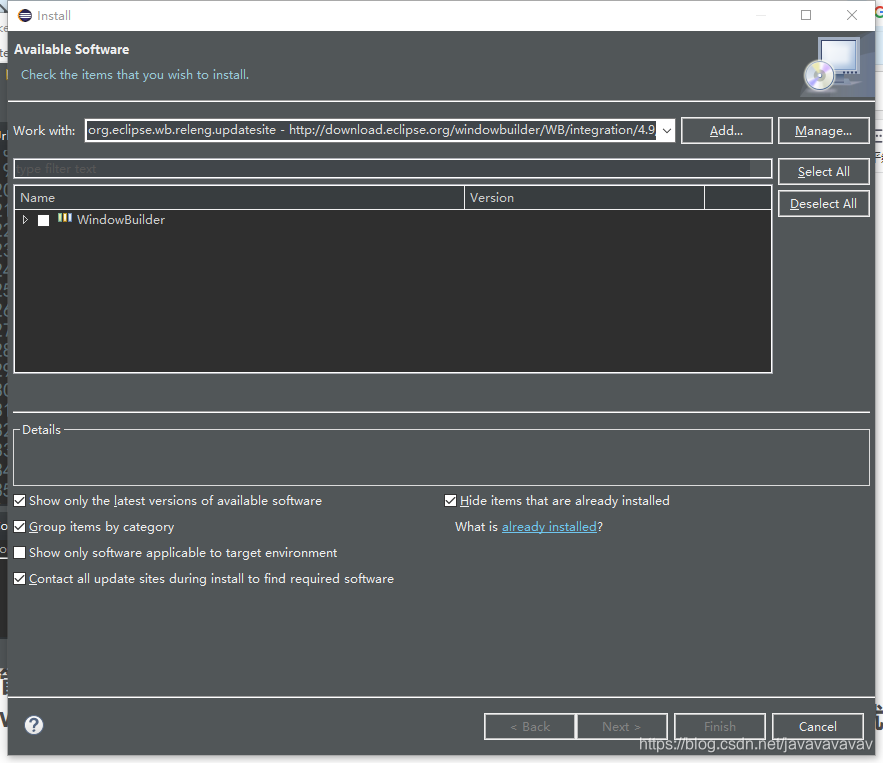
Task: Enable Show only software applicable to target environment
Action: [20, 552]
